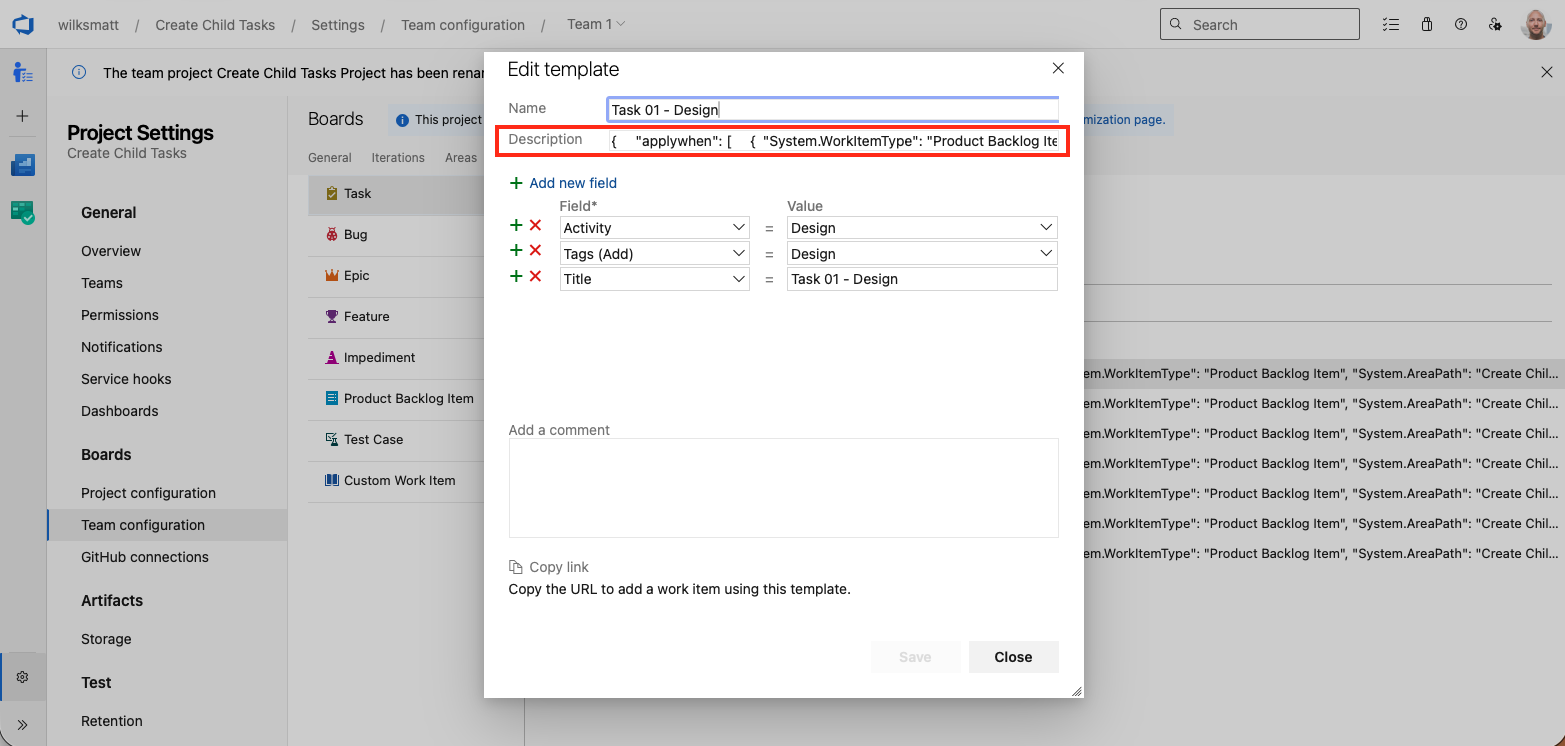The image size is (1565, 746).
Task: Switch to the Iterations tab
Action: (398, 157)
